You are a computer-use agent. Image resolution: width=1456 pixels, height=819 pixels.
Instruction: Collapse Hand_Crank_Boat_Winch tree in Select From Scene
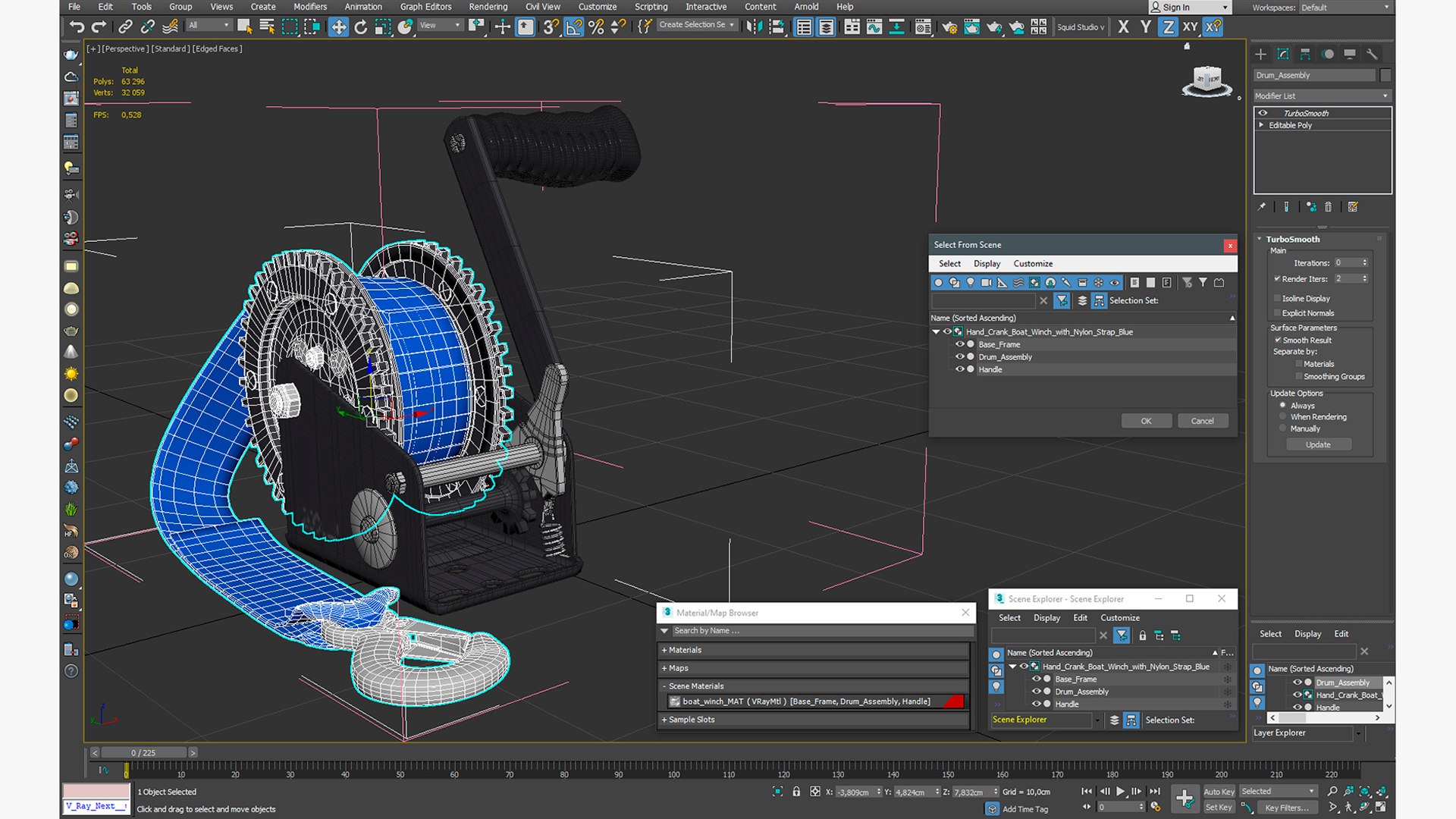click(x=936, y=331)
